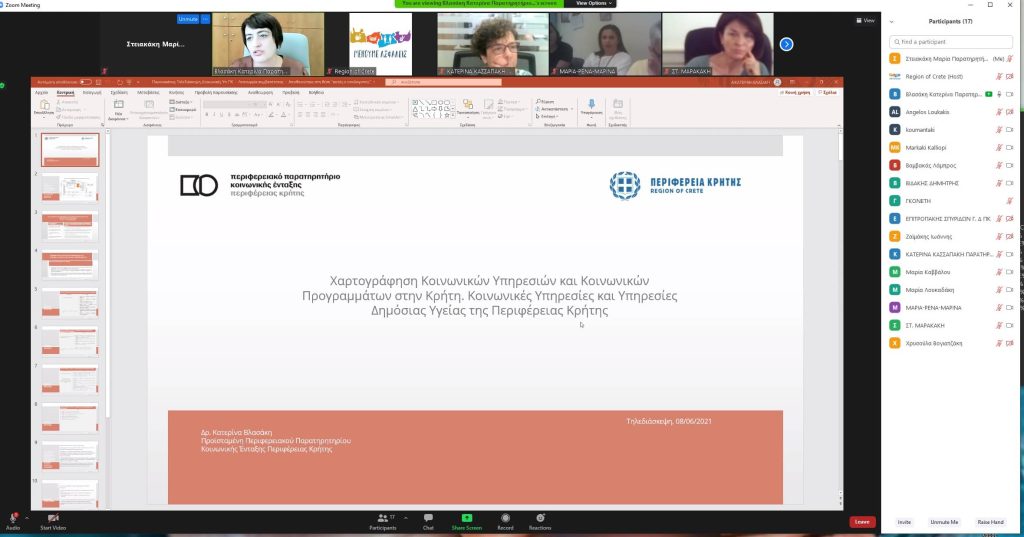This screenshot has width=1024, height=537.
Task: Click the green Share Screen icon
Action: pyautogui.click(x=466, y=518)
